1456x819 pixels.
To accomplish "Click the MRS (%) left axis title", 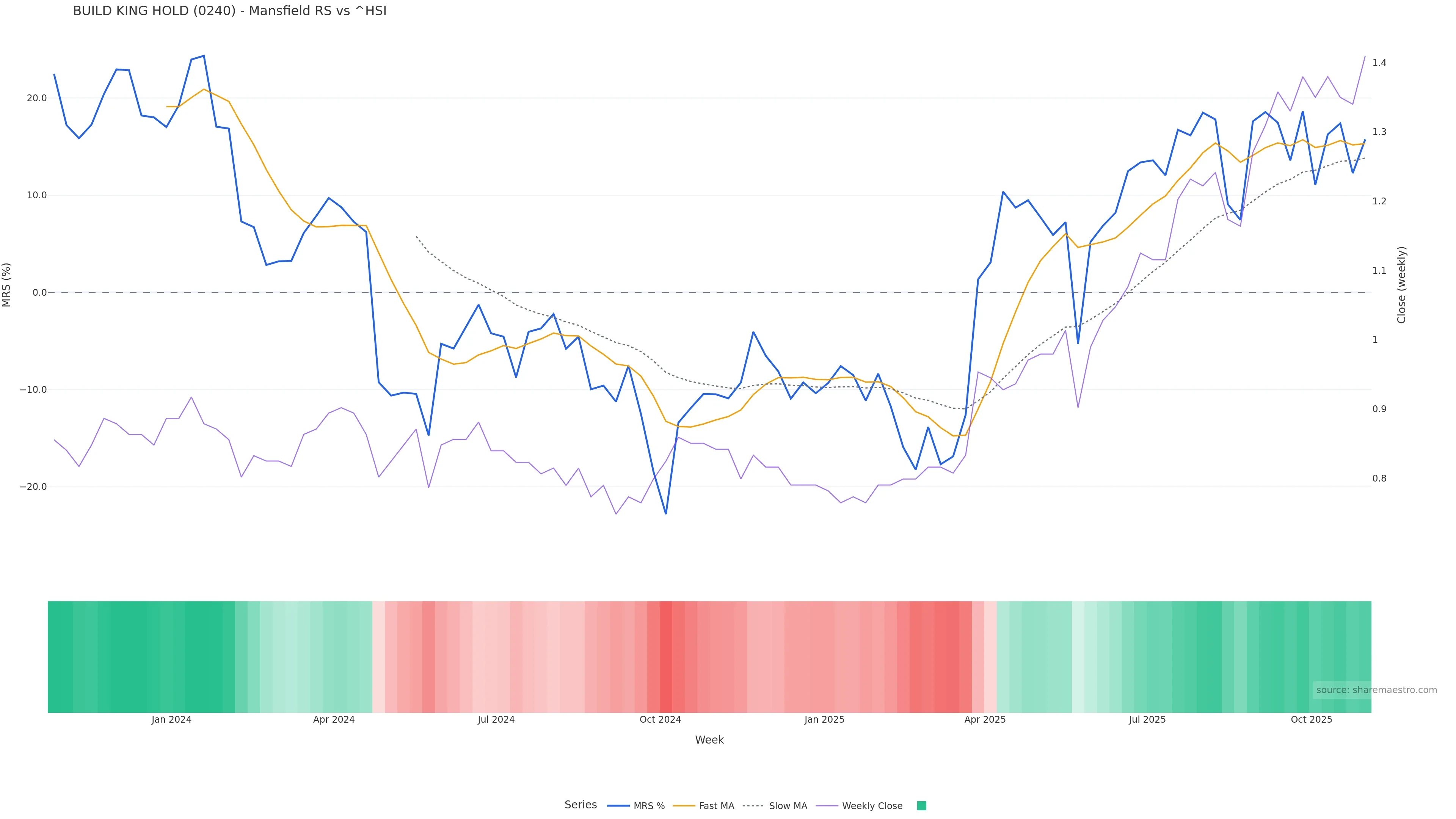I will [x=7, y=285].
